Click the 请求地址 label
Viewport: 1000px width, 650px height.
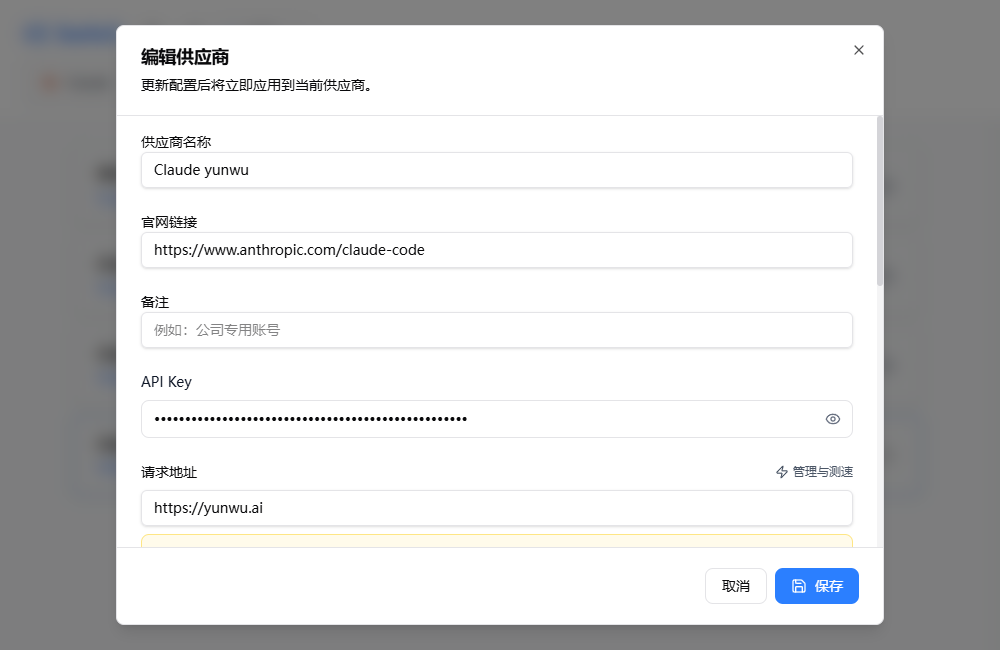click(162, 472)
